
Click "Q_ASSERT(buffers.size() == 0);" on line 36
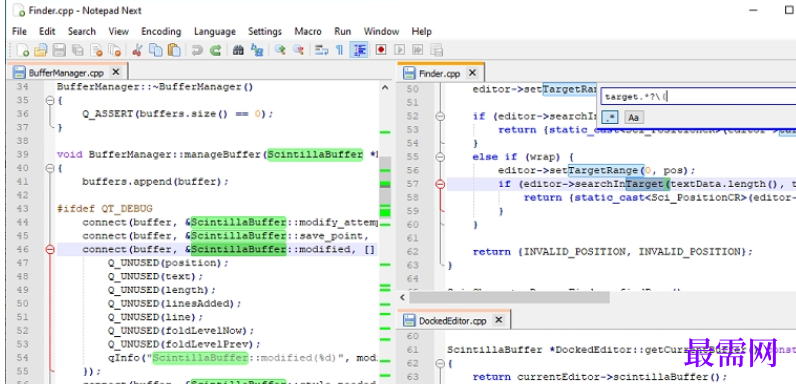(x=178, y=114)
